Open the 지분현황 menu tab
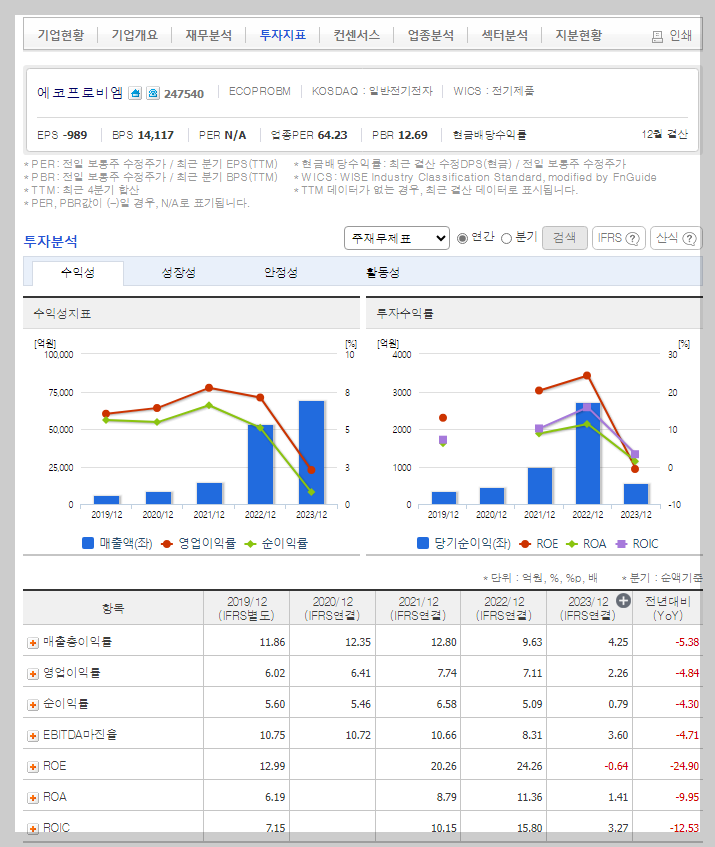715x847 pixels. pyautogui.click(x=578, y=35)
